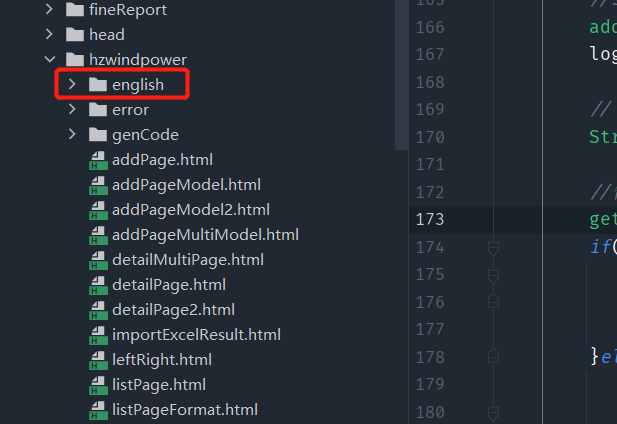The image size is (617, 424).
Task: Click the listPageFormat.html file icon
Action: (98, 410)
